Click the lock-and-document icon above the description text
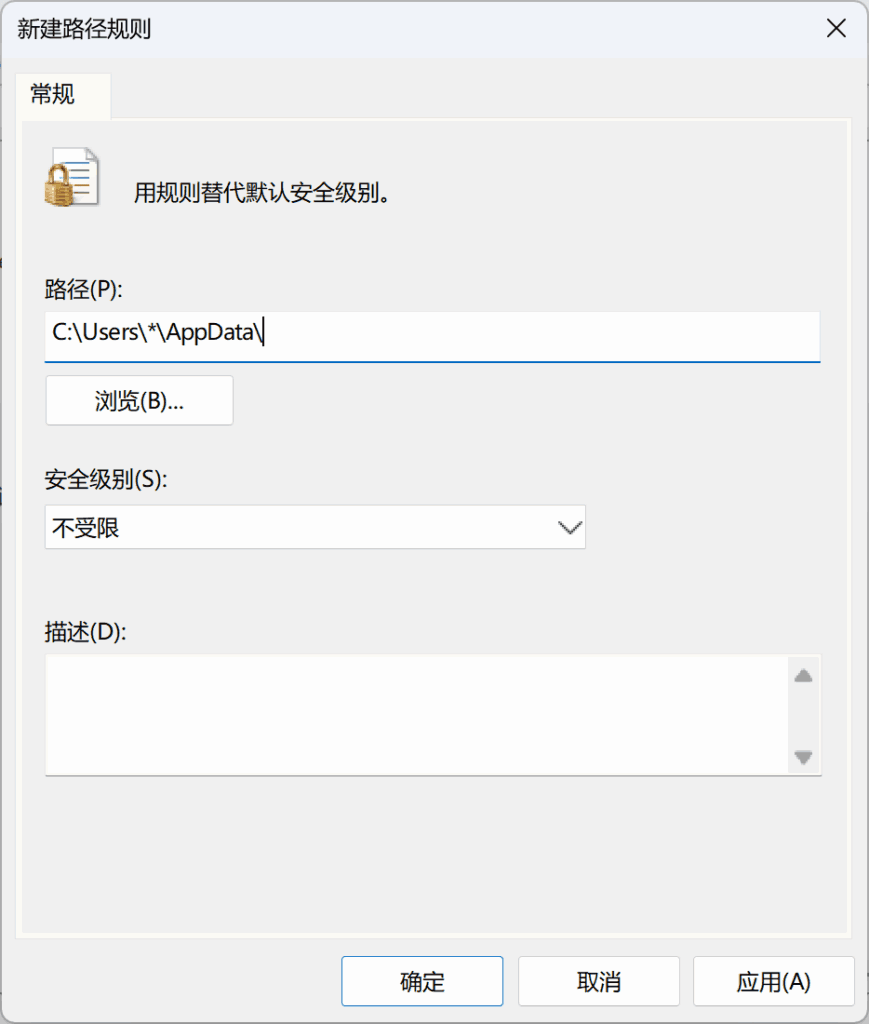 click(x=73, y=176)
